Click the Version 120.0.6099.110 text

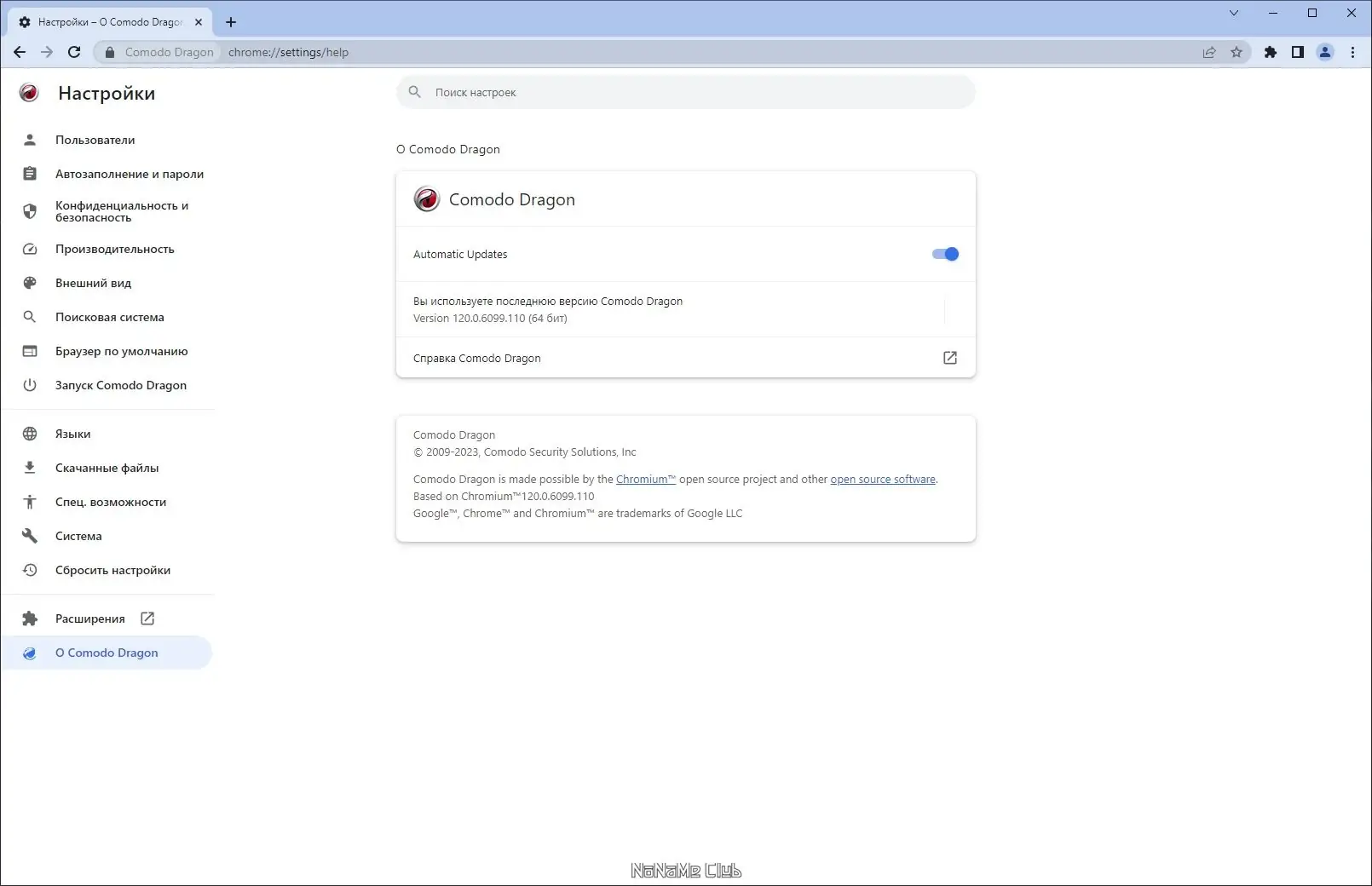click(490, 319)
